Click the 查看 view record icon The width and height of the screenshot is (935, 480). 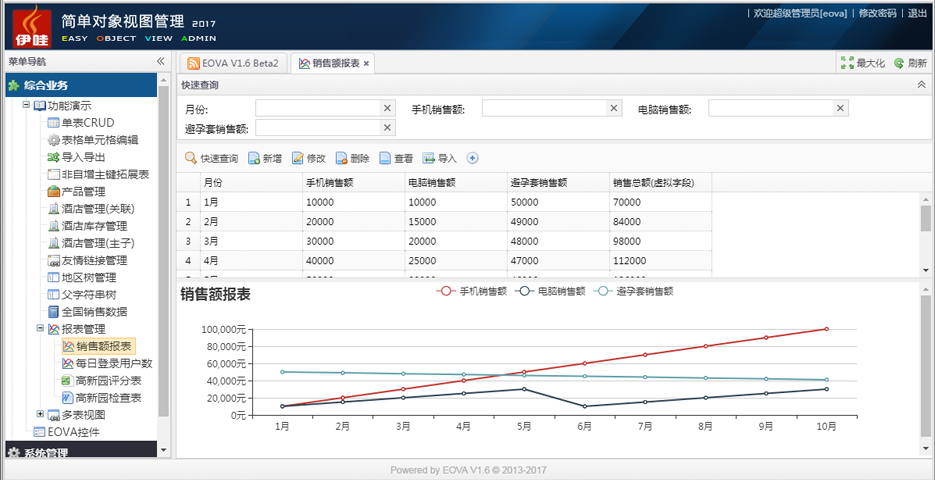pyautogui.click(x=385, y=158)
